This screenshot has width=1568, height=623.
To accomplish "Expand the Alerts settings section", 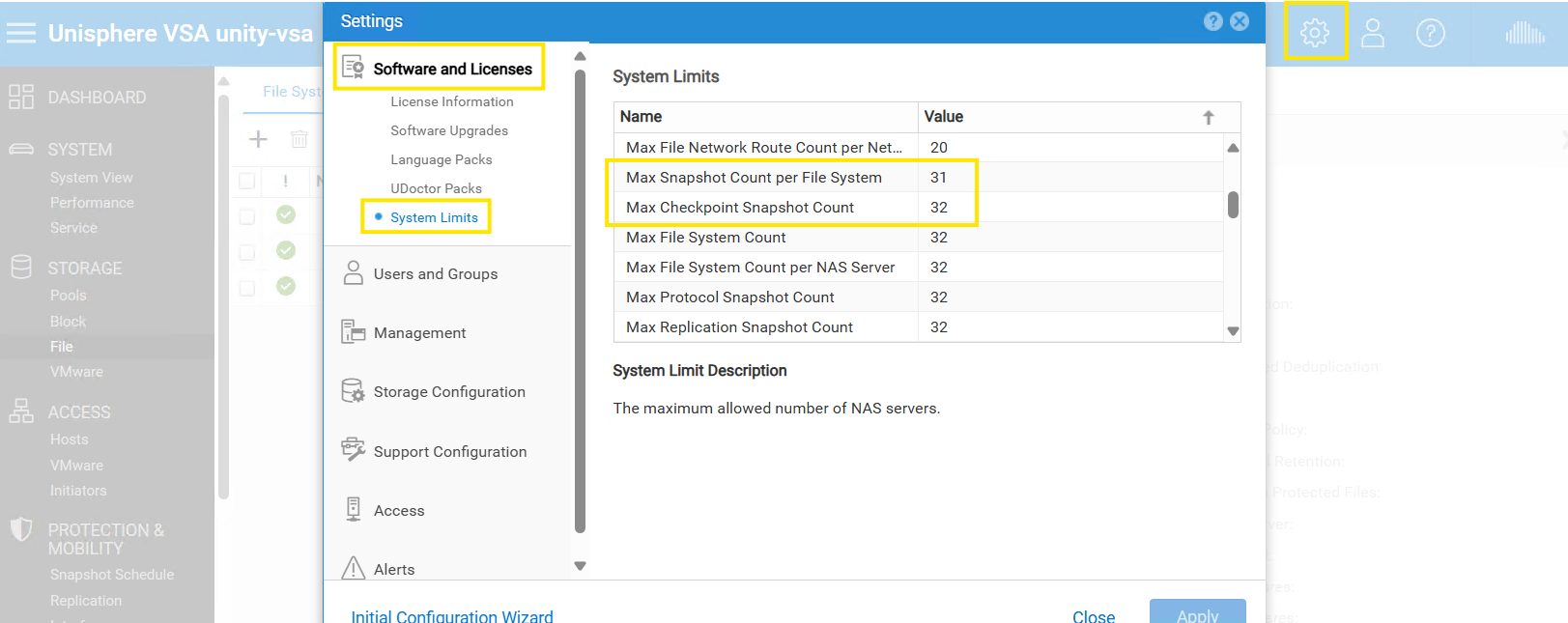I will pos(394,570).
